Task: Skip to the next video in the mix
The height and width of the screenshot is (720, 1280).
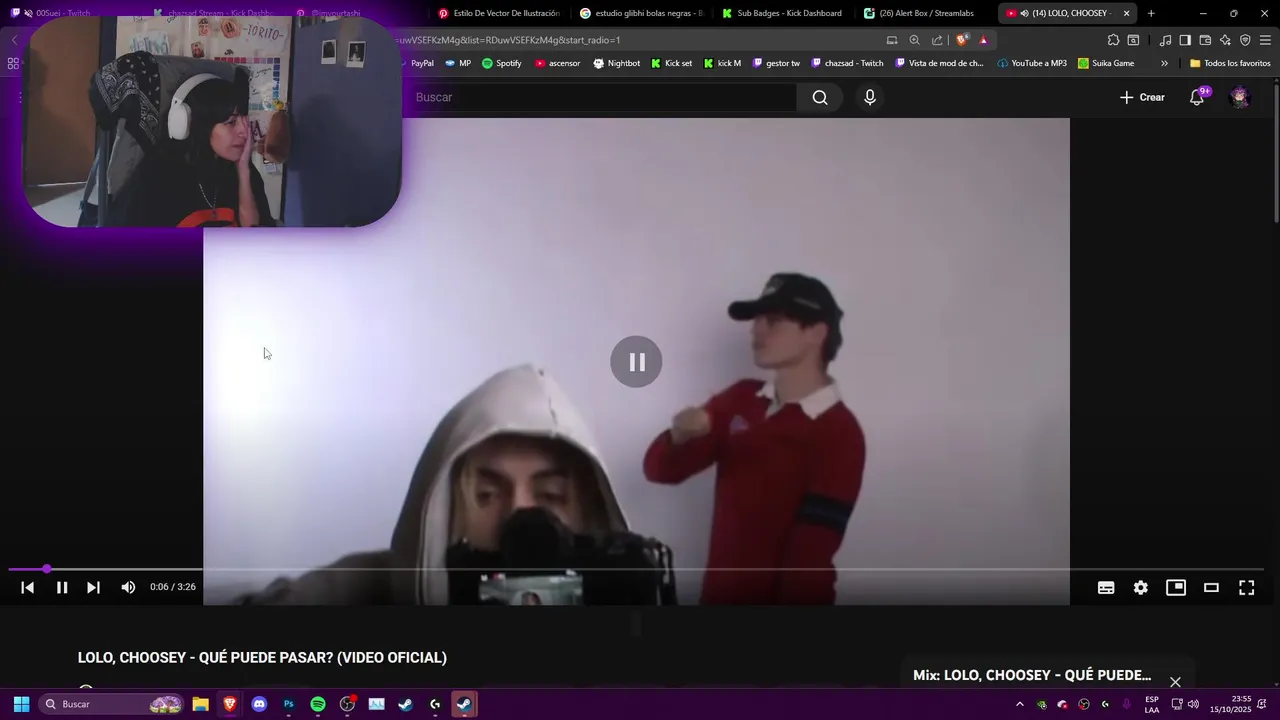Action: 93,588
